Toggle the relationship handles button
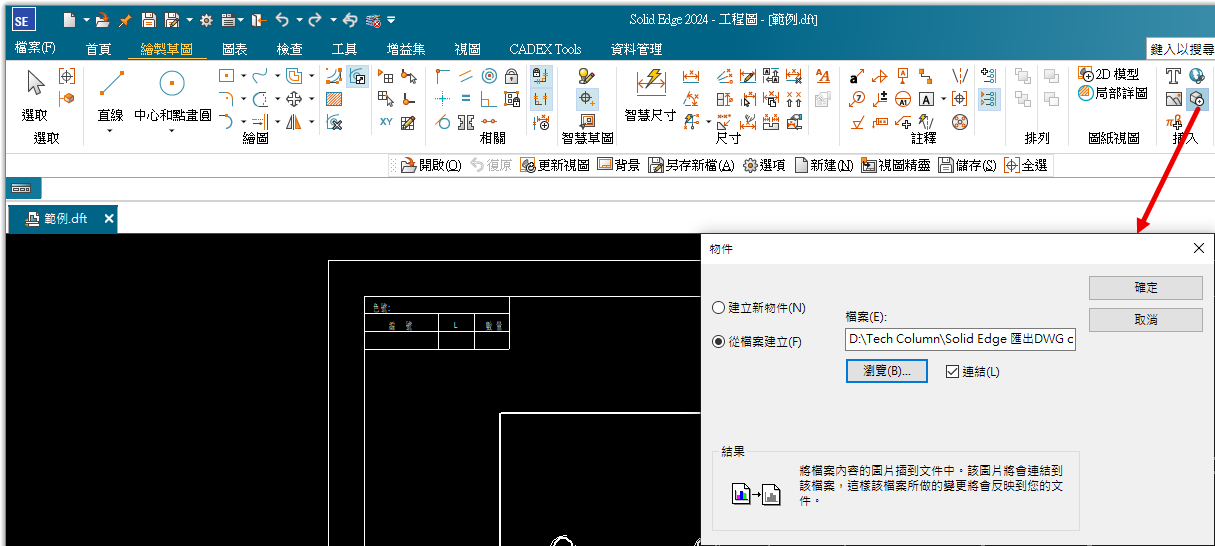 (x=541, y=99)
